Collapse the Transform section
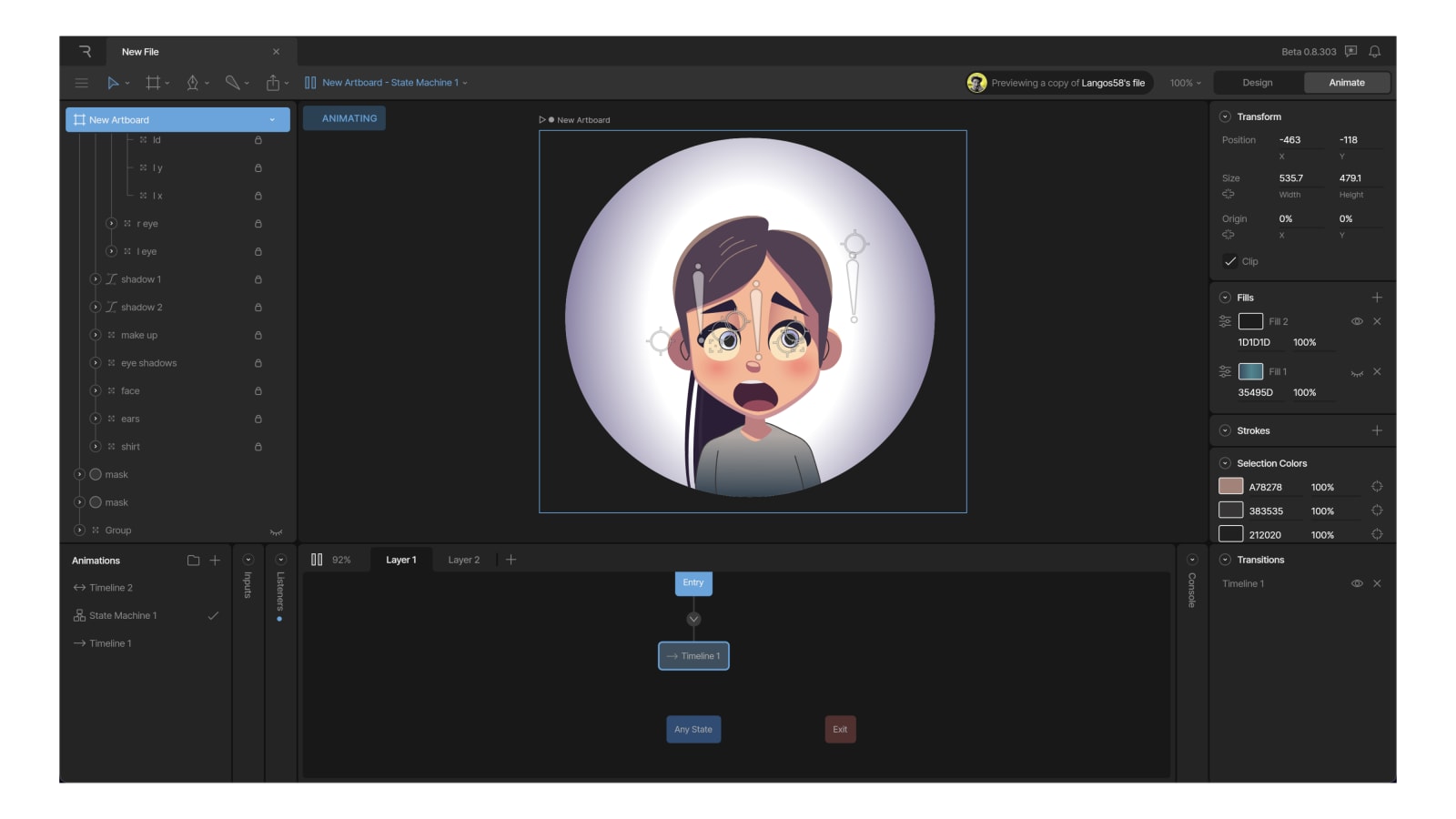This screenshot has width=1456, height=819. point(1225,116)
